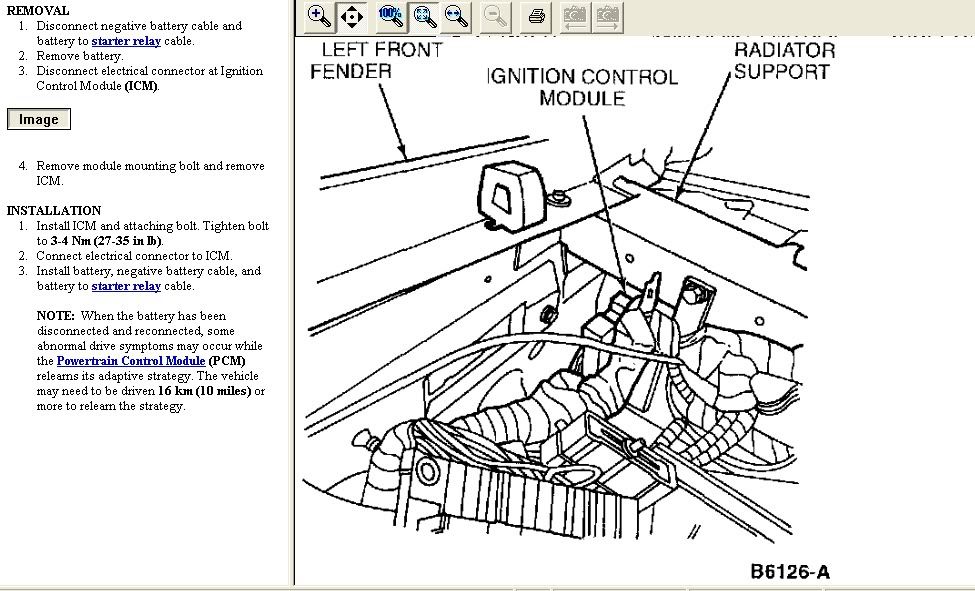
Task: Open starter relay link in Removal section
Action: 126,41
